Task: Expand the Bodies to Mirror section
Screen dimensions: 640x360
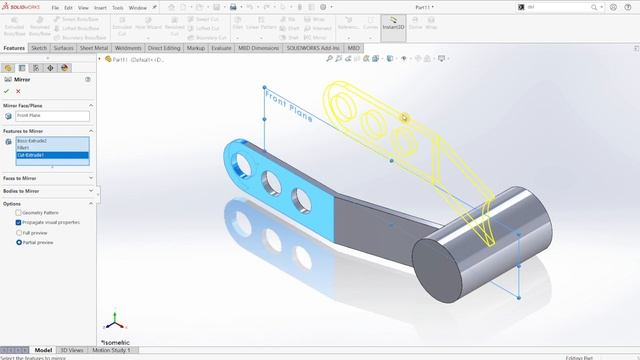Action: [x=91, y=191]
